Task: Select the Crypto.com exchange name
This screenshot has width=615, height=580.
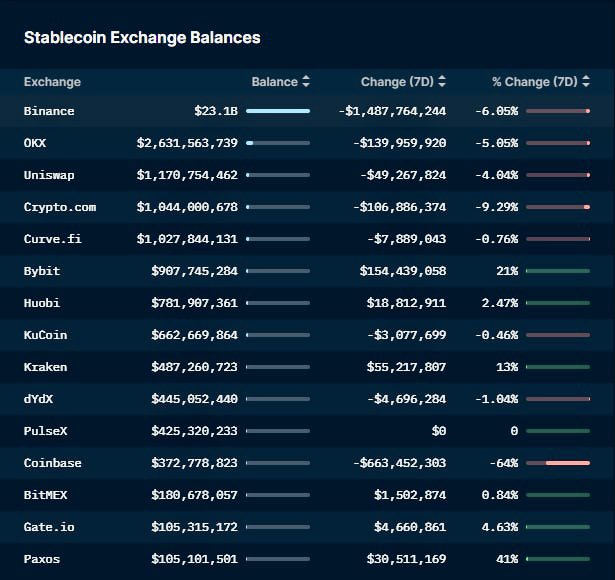Action: tap(60, 207)
